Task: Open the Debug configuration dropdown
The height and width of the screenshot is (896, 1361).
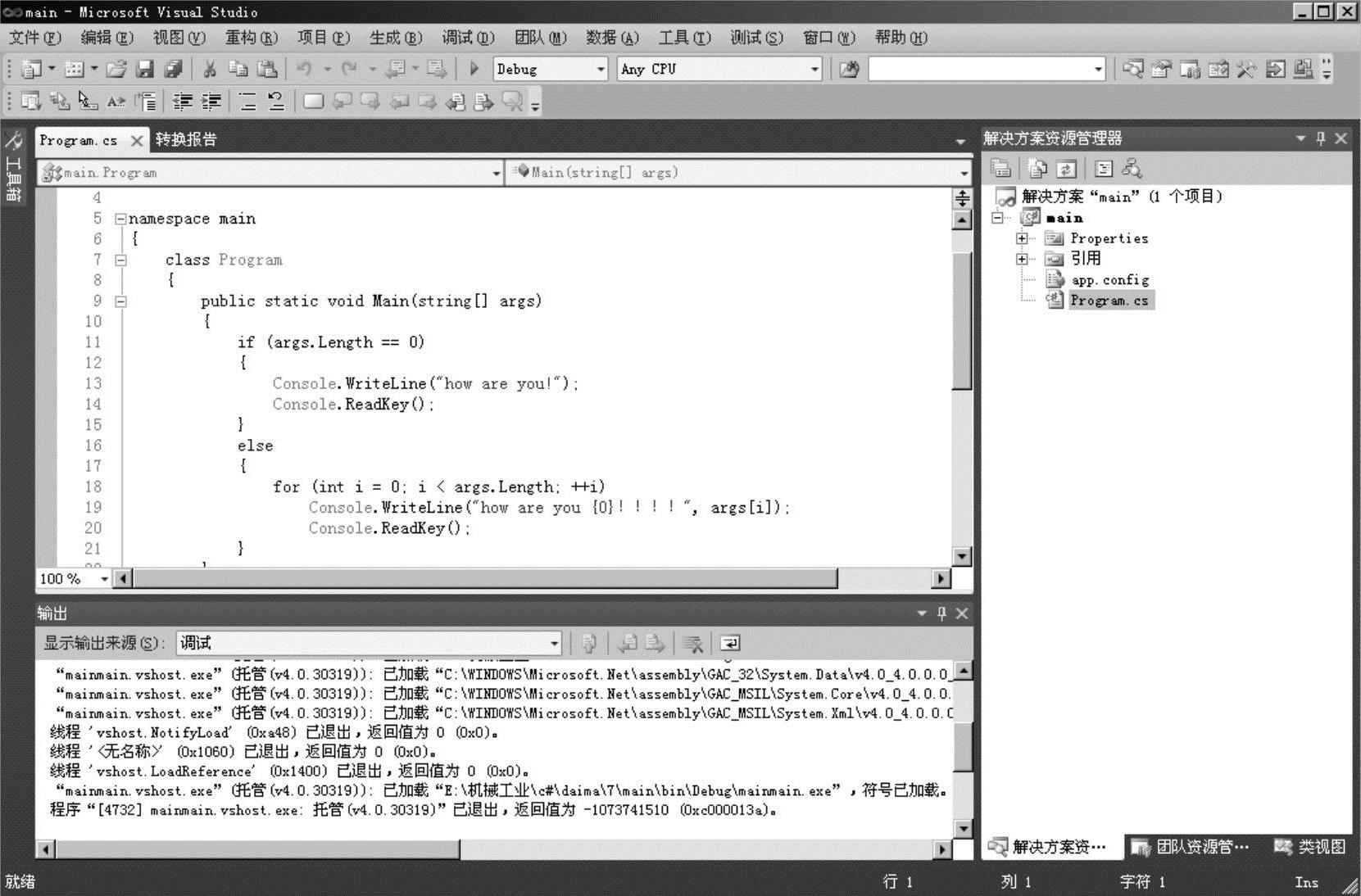Action: point(601,69)
